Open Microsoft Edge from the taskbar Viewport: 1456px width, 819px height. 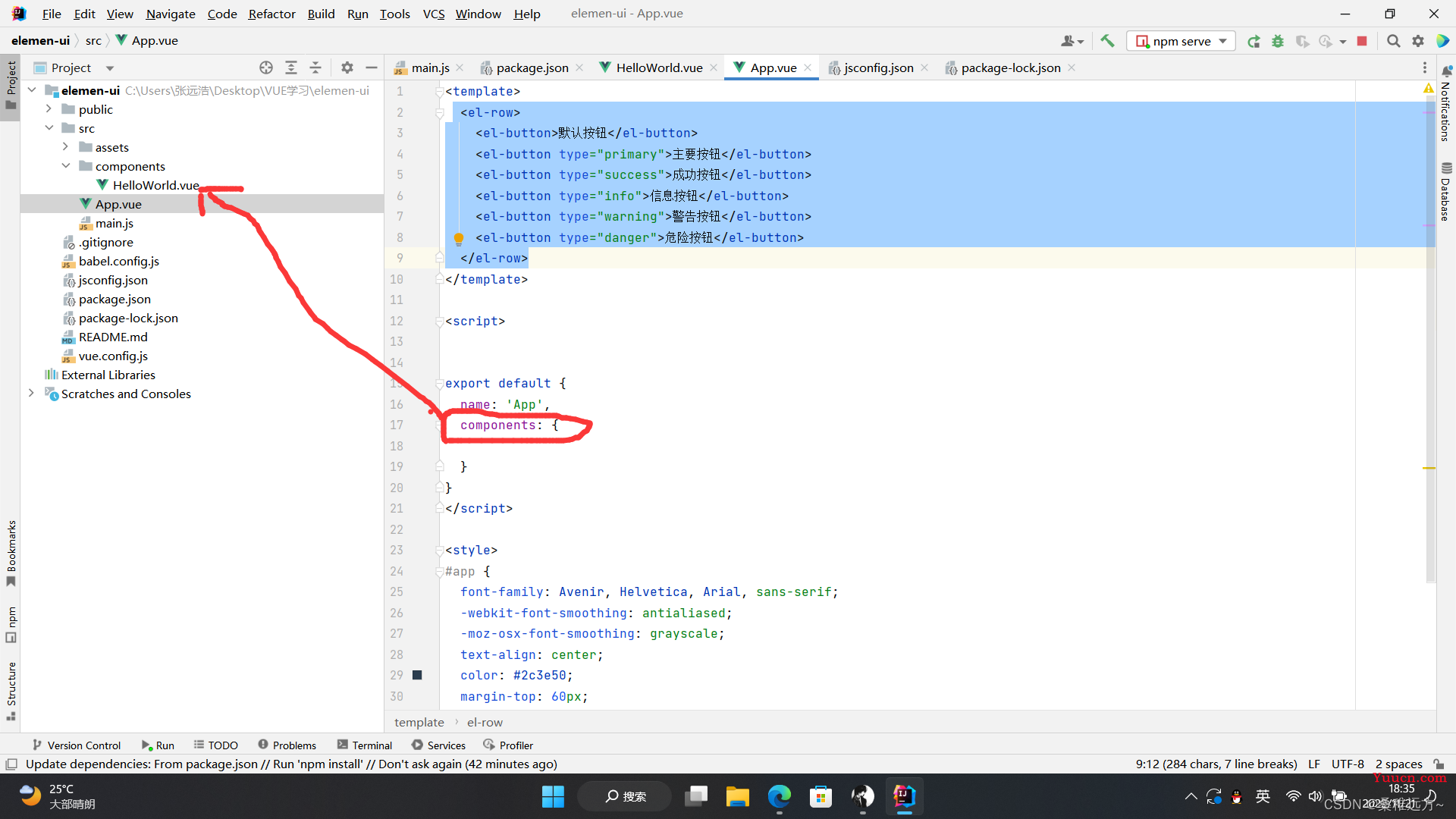779,796
